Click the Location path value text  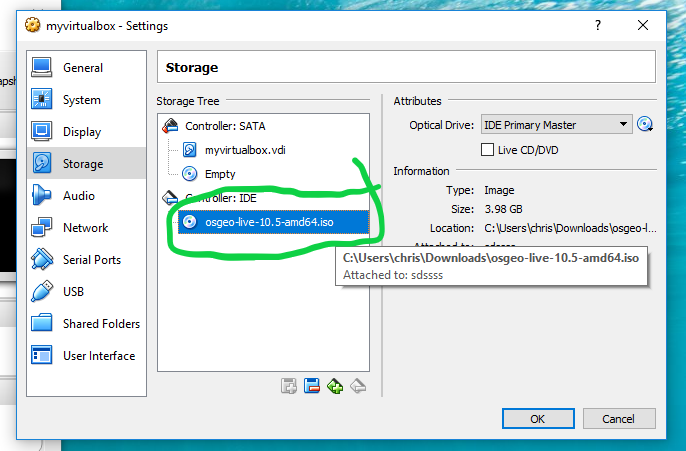[570, 228]
